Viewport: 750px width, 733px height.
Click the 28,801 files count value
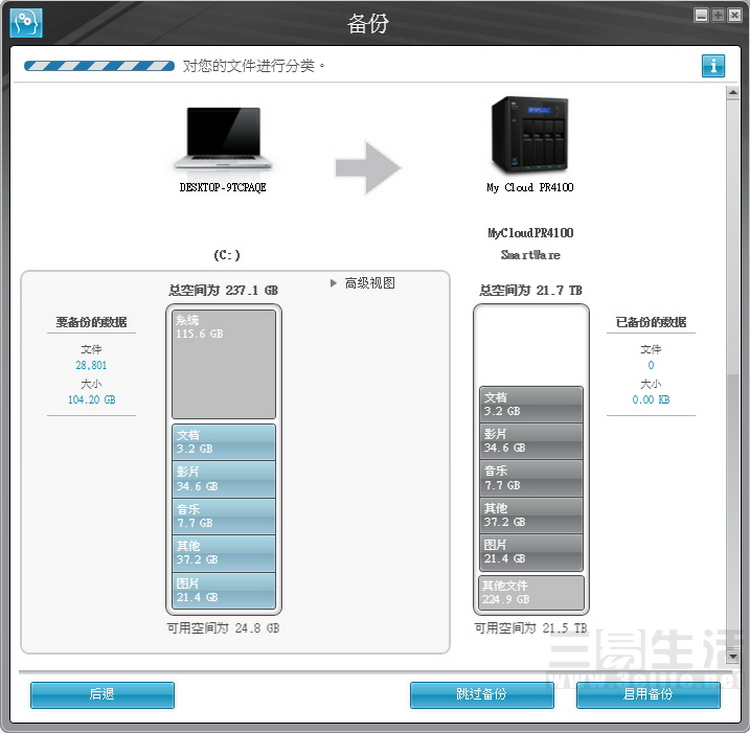pyautogui.click(x=91, y=366)
